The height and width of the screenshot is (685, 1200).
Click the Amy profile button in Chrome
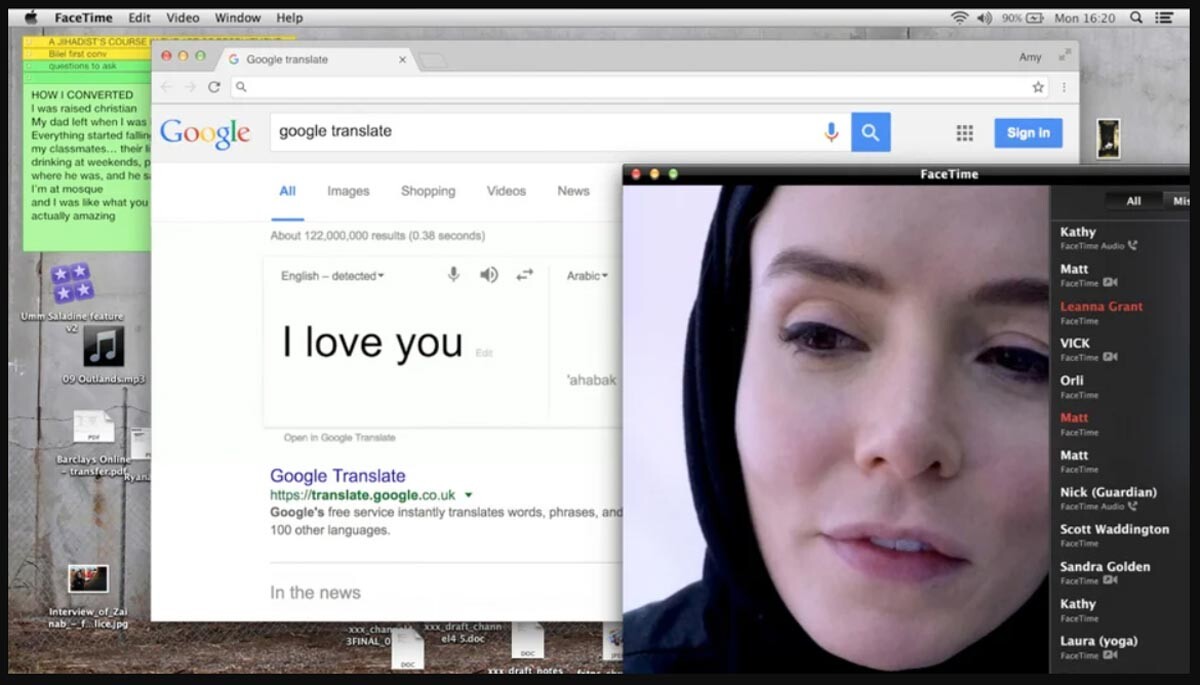tap(1030, 58)
